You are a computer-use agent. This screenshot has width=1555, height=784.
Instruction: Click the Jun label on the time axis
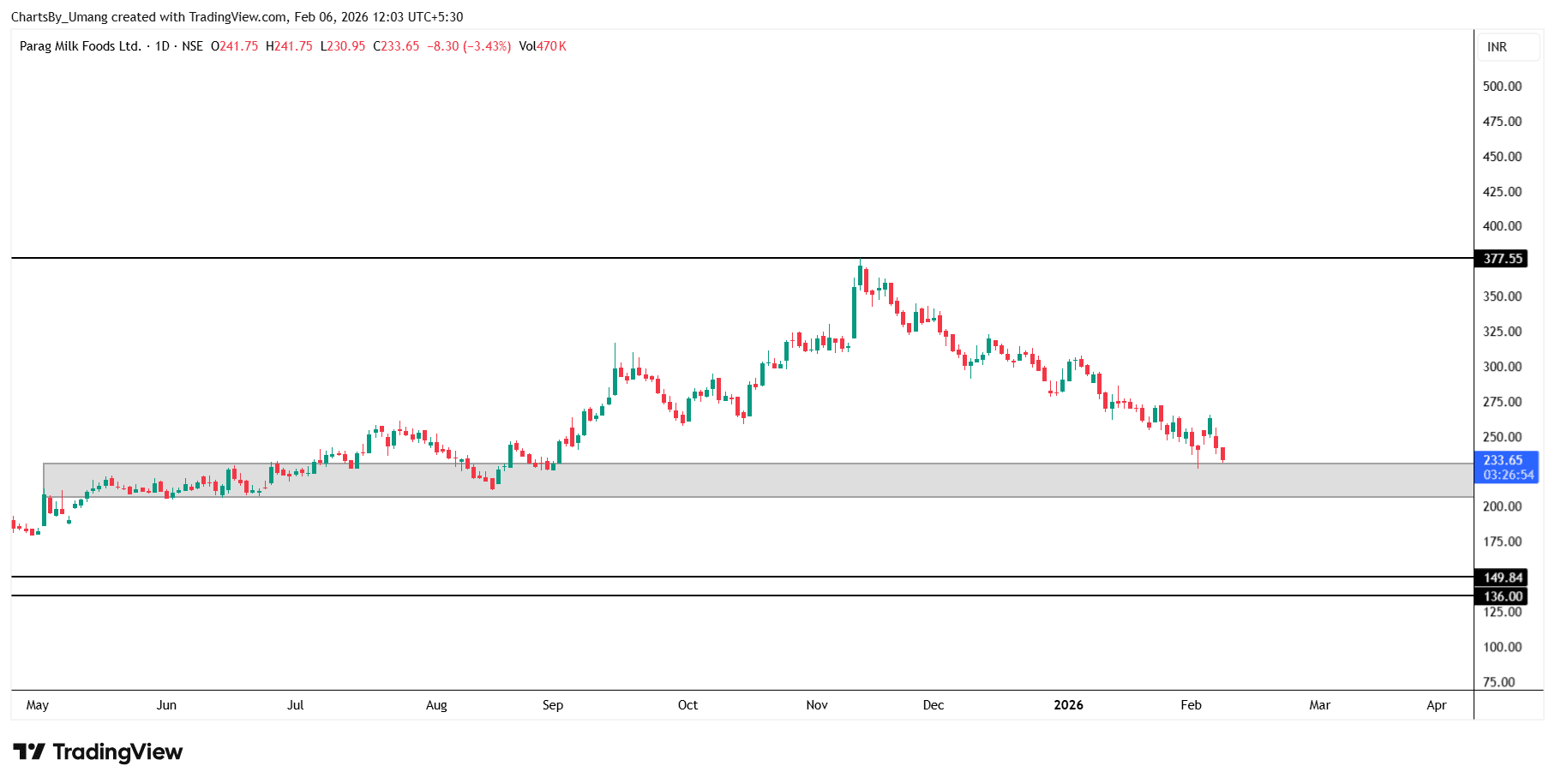[166, 705]
